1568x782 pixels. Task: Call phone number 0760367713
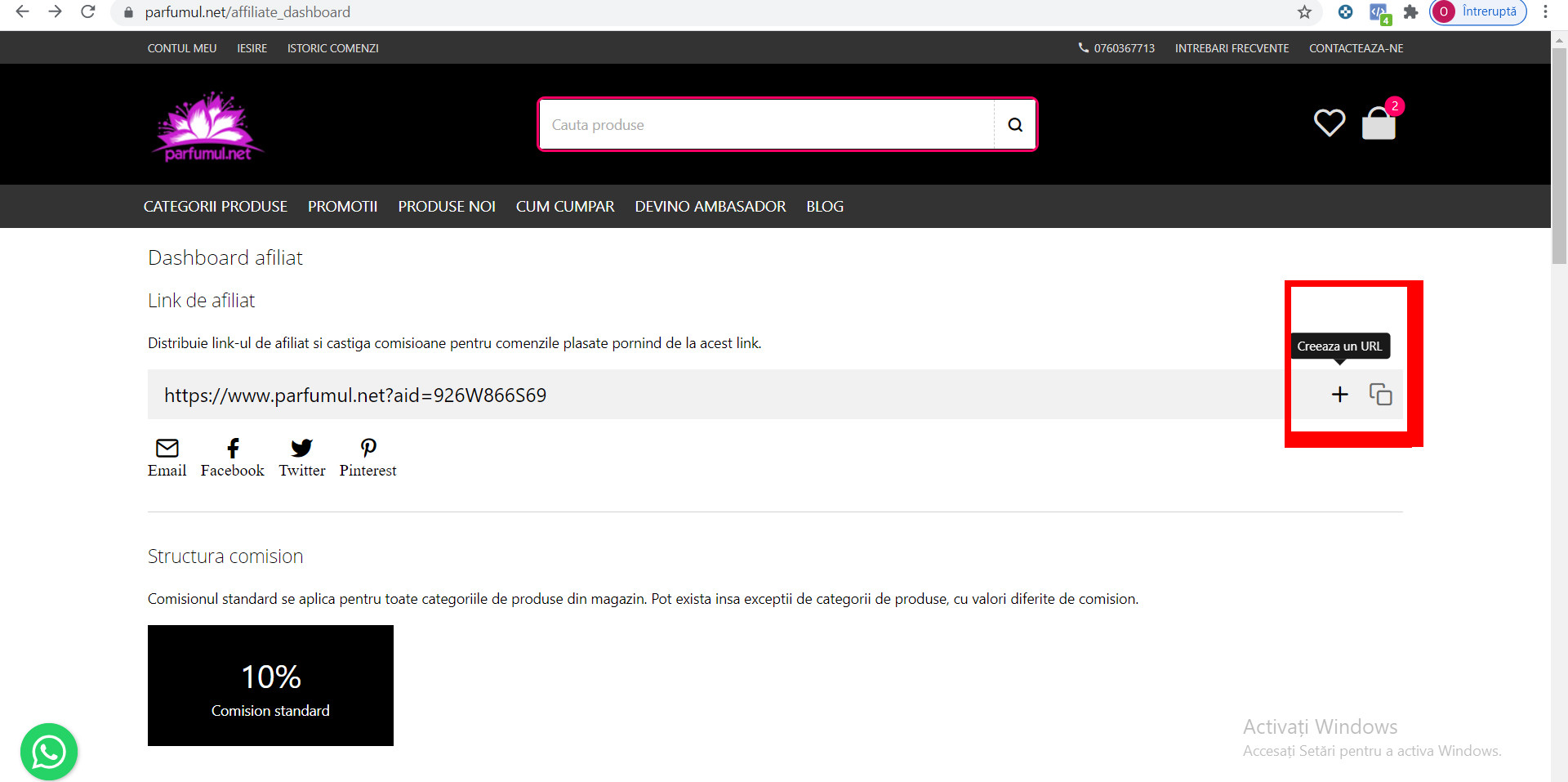[1116, 48]
